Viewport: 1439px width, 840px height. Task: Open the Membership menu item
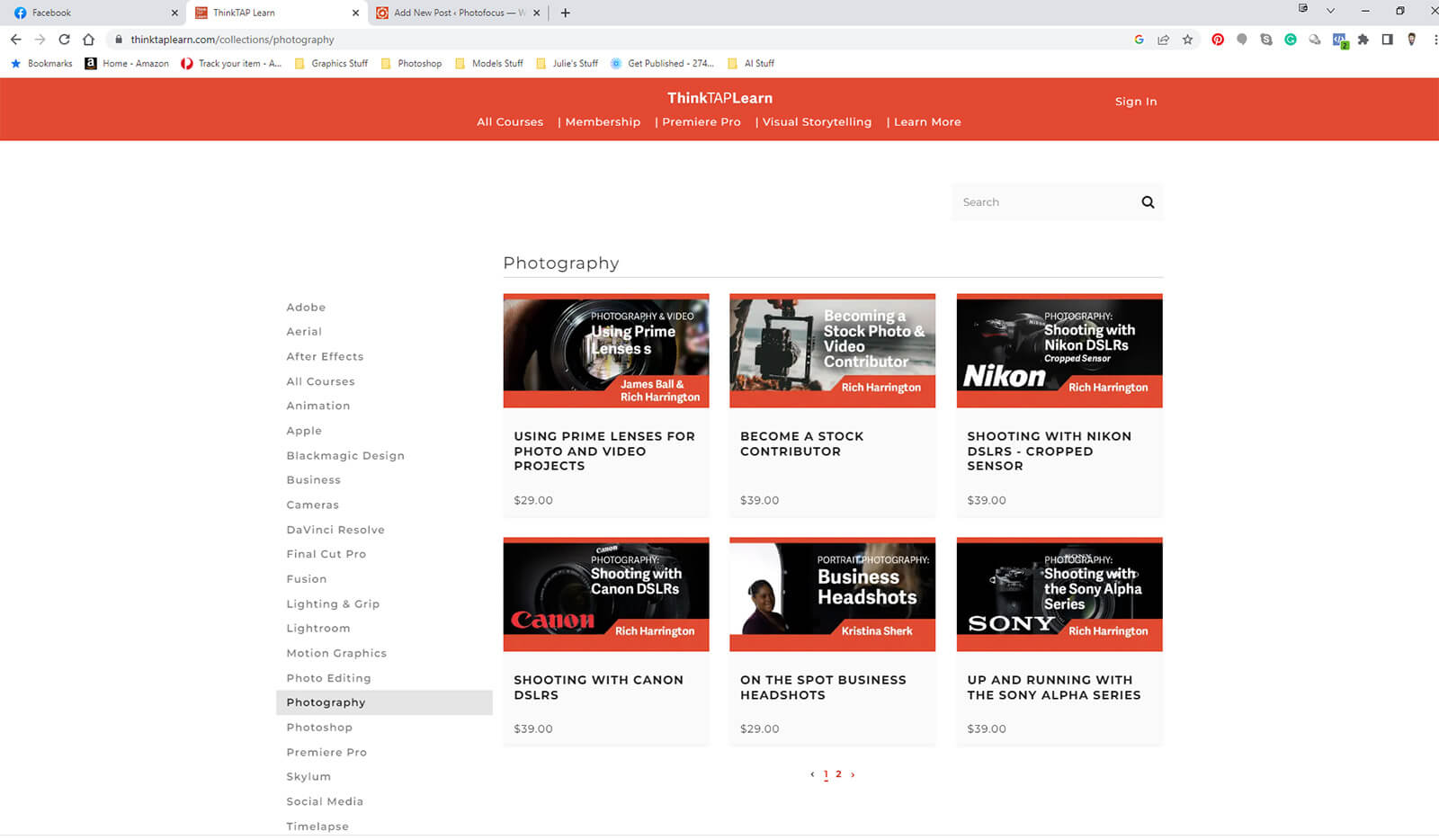(x=603, y=122)
